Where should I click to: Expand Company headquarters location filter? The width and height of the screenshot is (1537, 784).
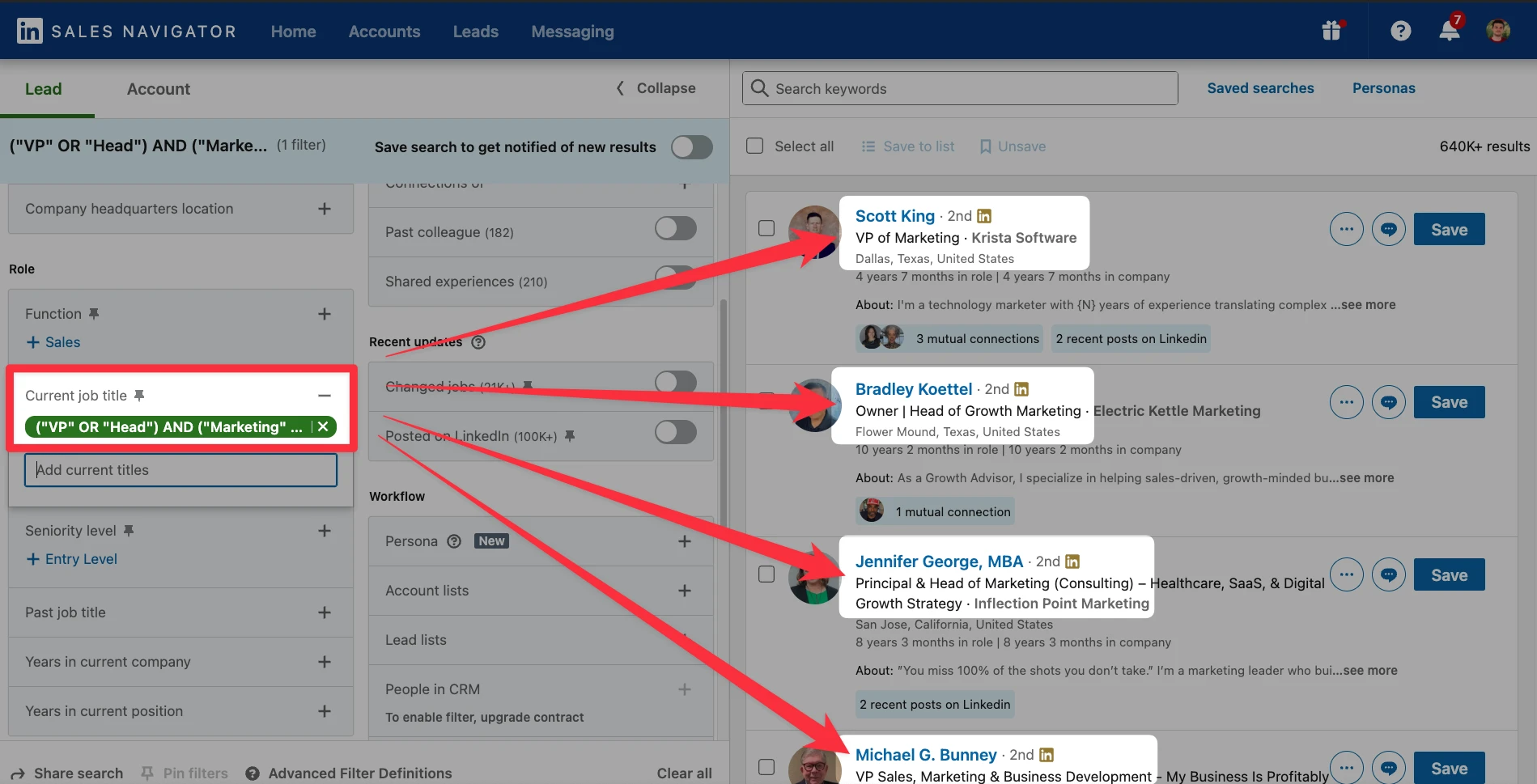tap(325, 209)
